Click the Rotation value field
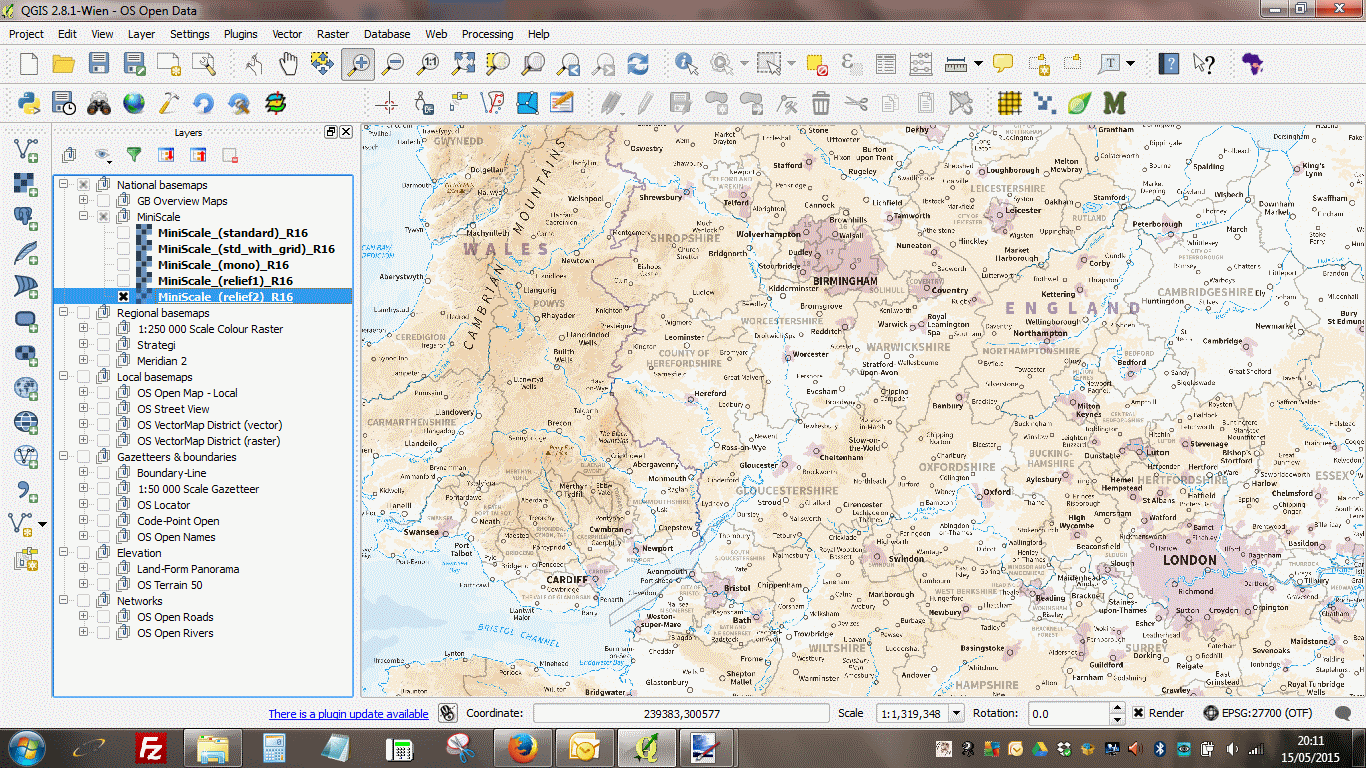The image size is (1366, 768). (1069, 713)
